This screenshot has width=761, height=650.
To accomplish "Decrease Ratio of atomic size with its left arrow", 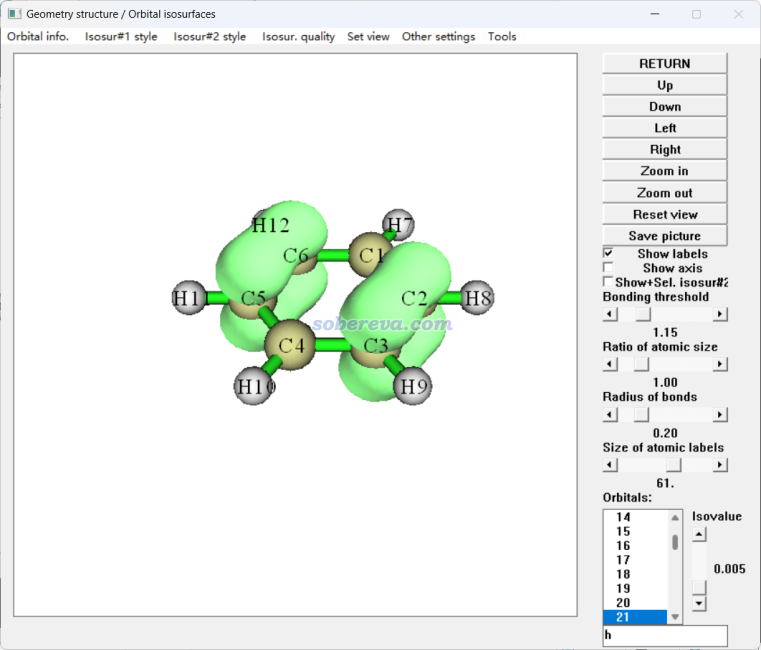I will pos(610,364).
